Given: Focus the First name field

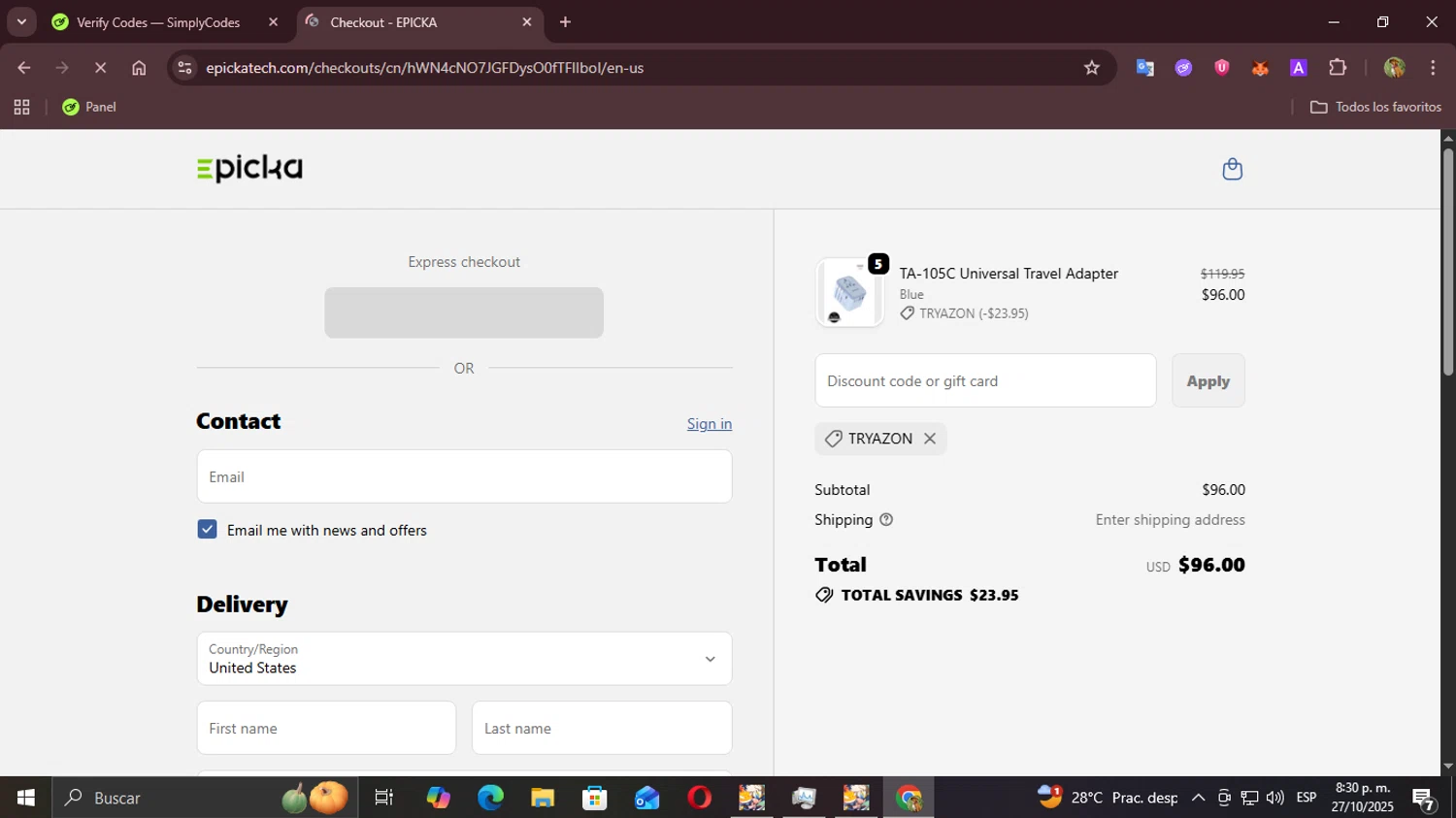Looking at the screenshot, I should pos(326,728).
